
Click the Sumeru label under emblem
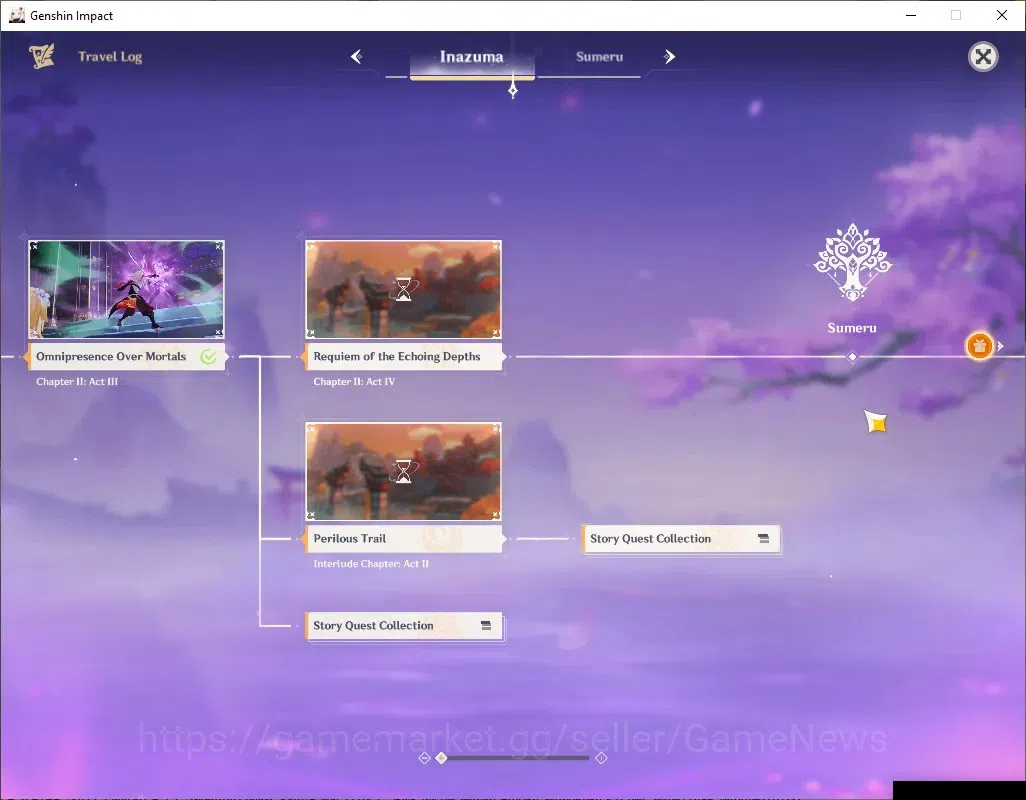852,328
